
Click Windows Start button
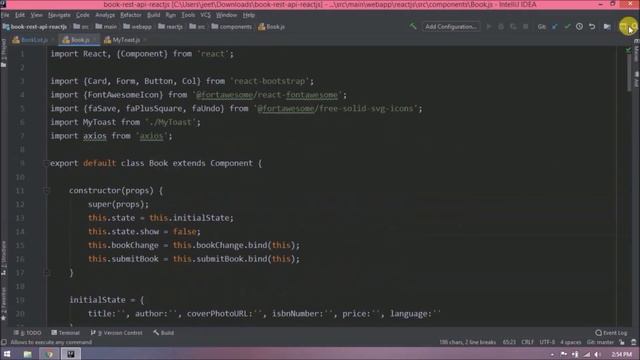[x=7, y=354]
